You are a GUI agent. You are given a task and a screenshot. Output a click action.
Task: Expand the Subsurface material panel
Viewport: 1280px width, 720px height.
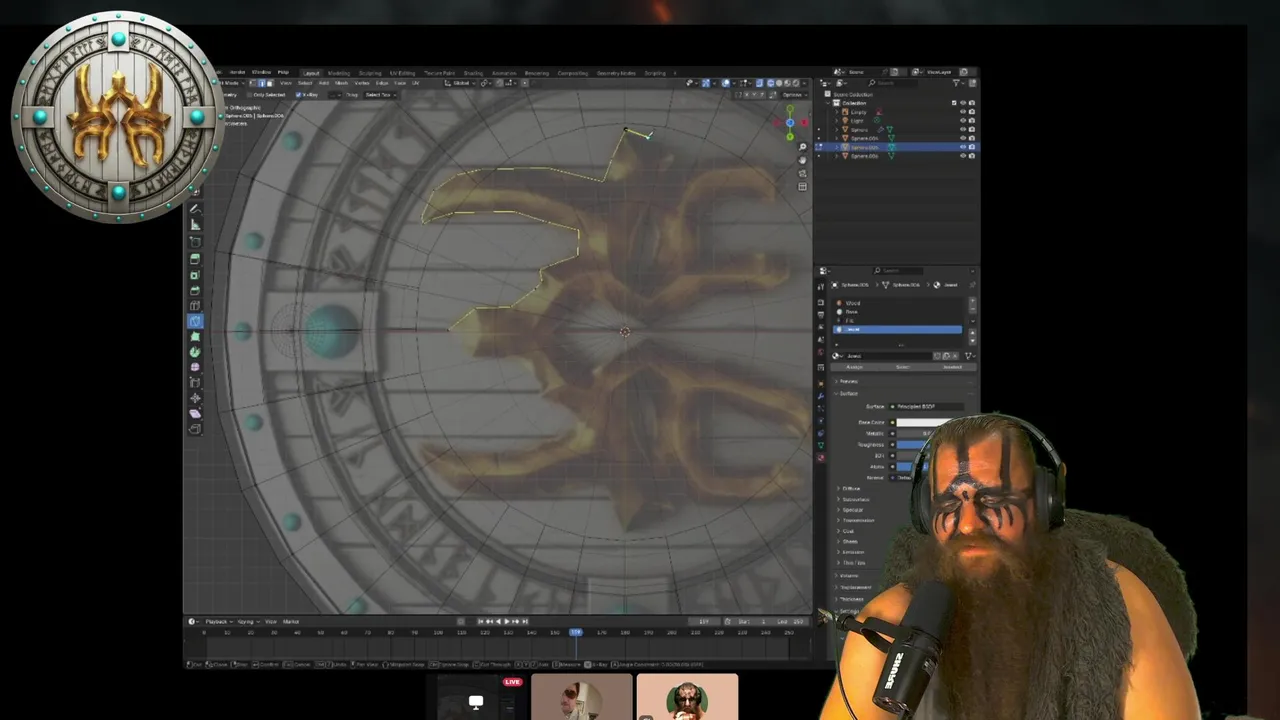tap(855, 499)
